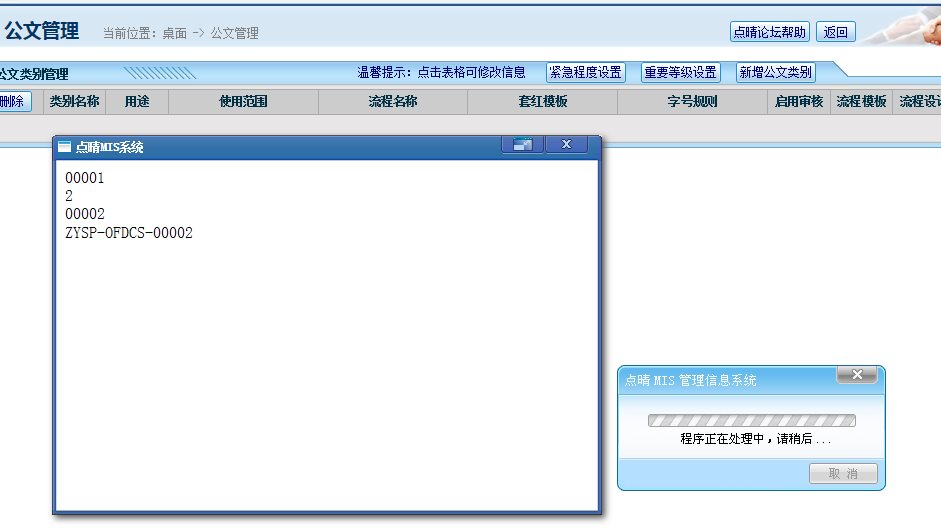Click restore icon on 点睛MIS系统 window
Viewport: 941px width, 530px height.
click(x=522, y=145)
